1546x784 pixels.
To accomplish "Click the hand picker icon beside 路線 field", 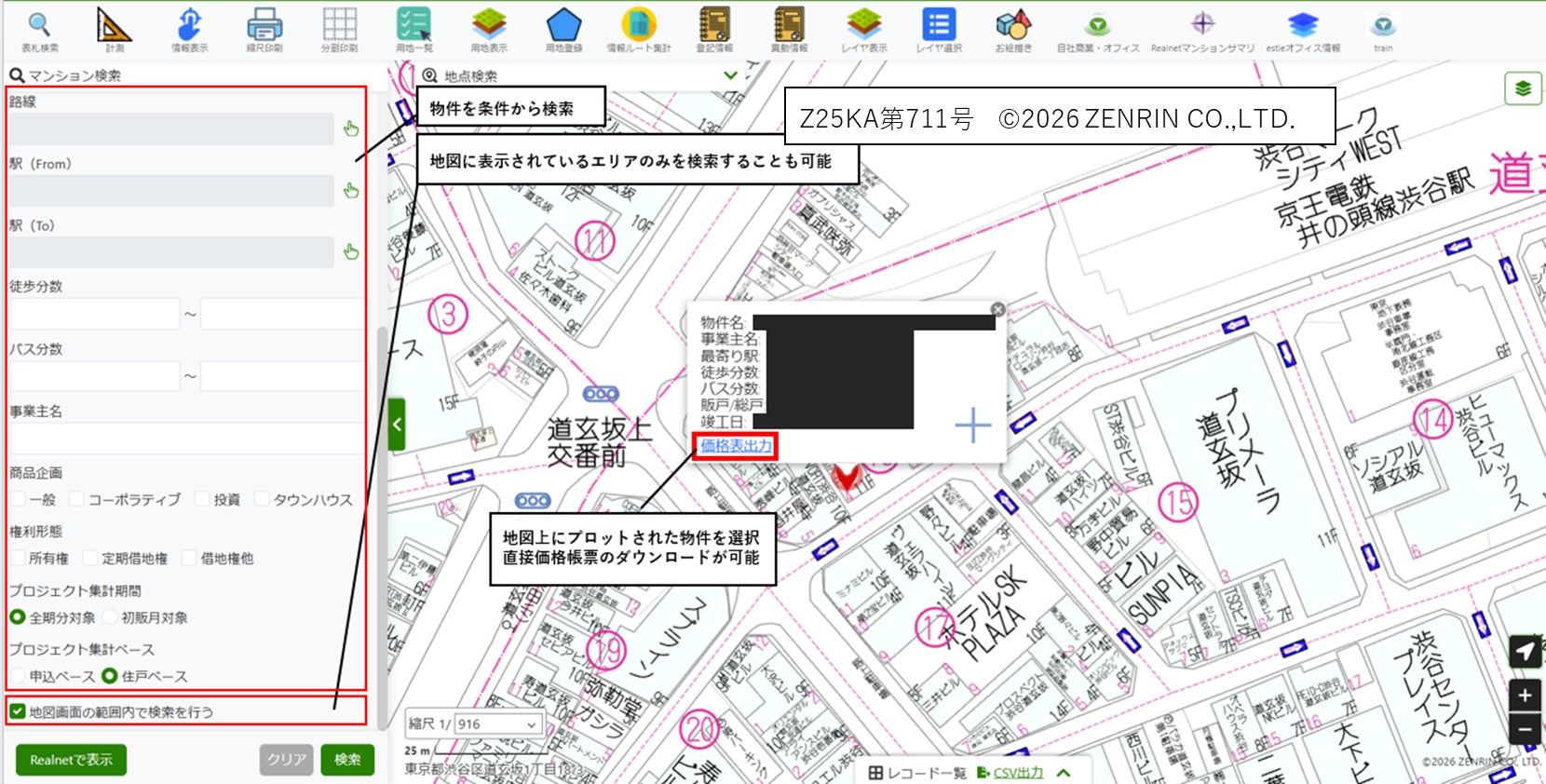I will point(351,128).
